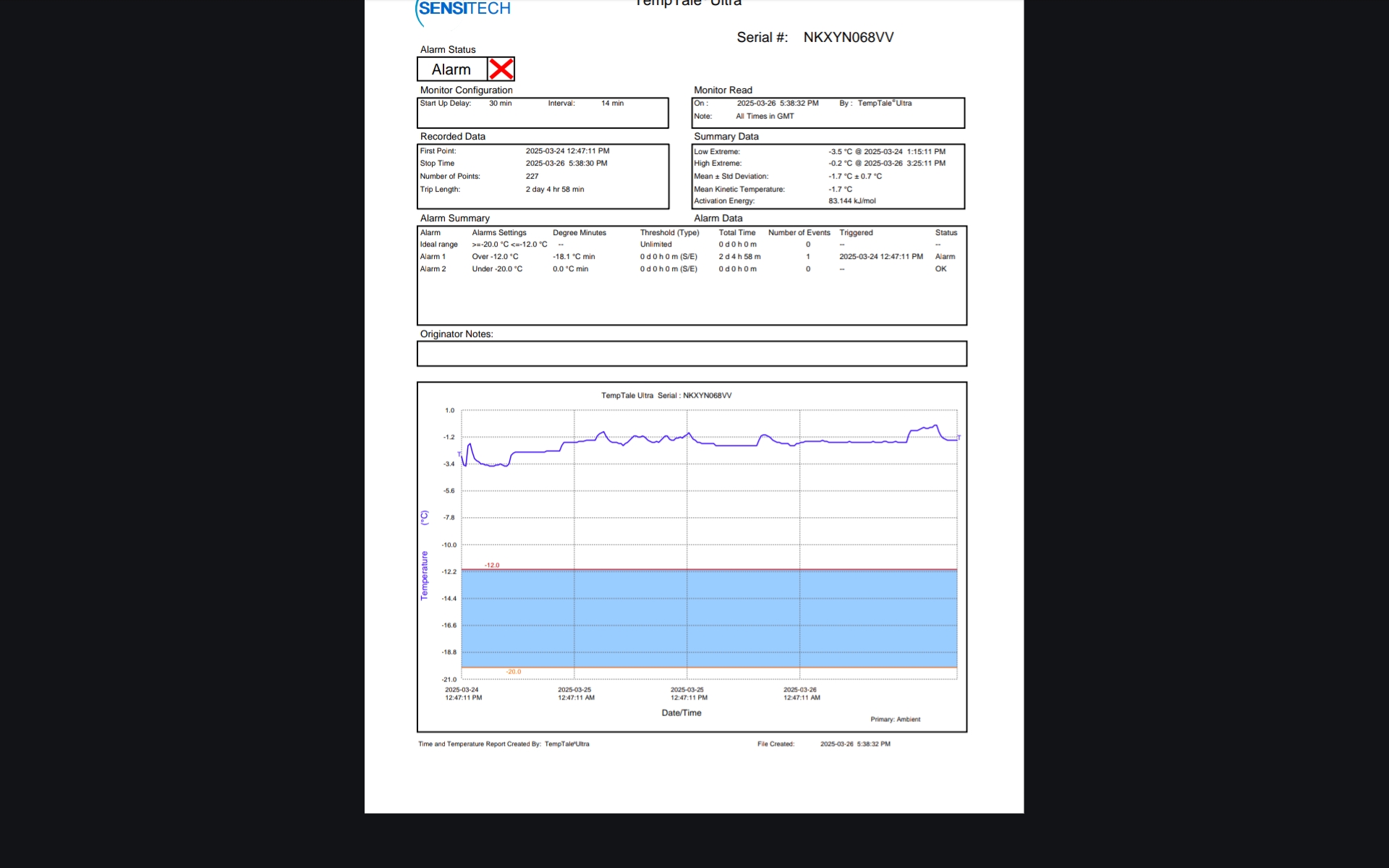Click Alarm 1 setting Over -12.0 °C
The height and width of the screenshot is (868, 1389).
pyautogui.click(x=495, y=257)
